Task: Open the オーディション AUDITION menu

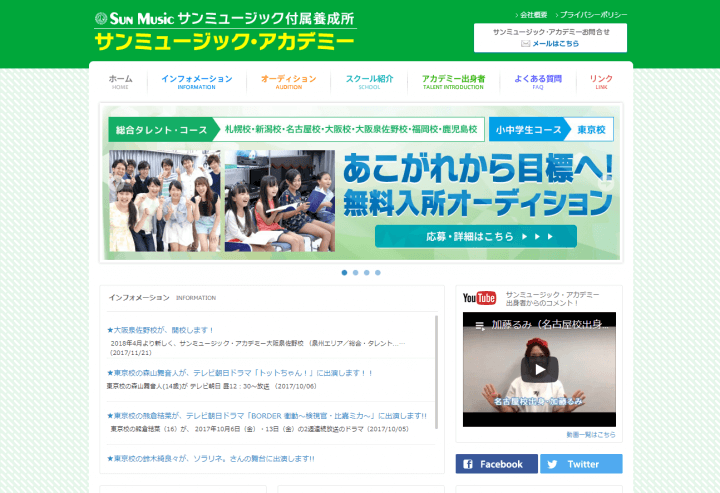Action: (288, 82)
